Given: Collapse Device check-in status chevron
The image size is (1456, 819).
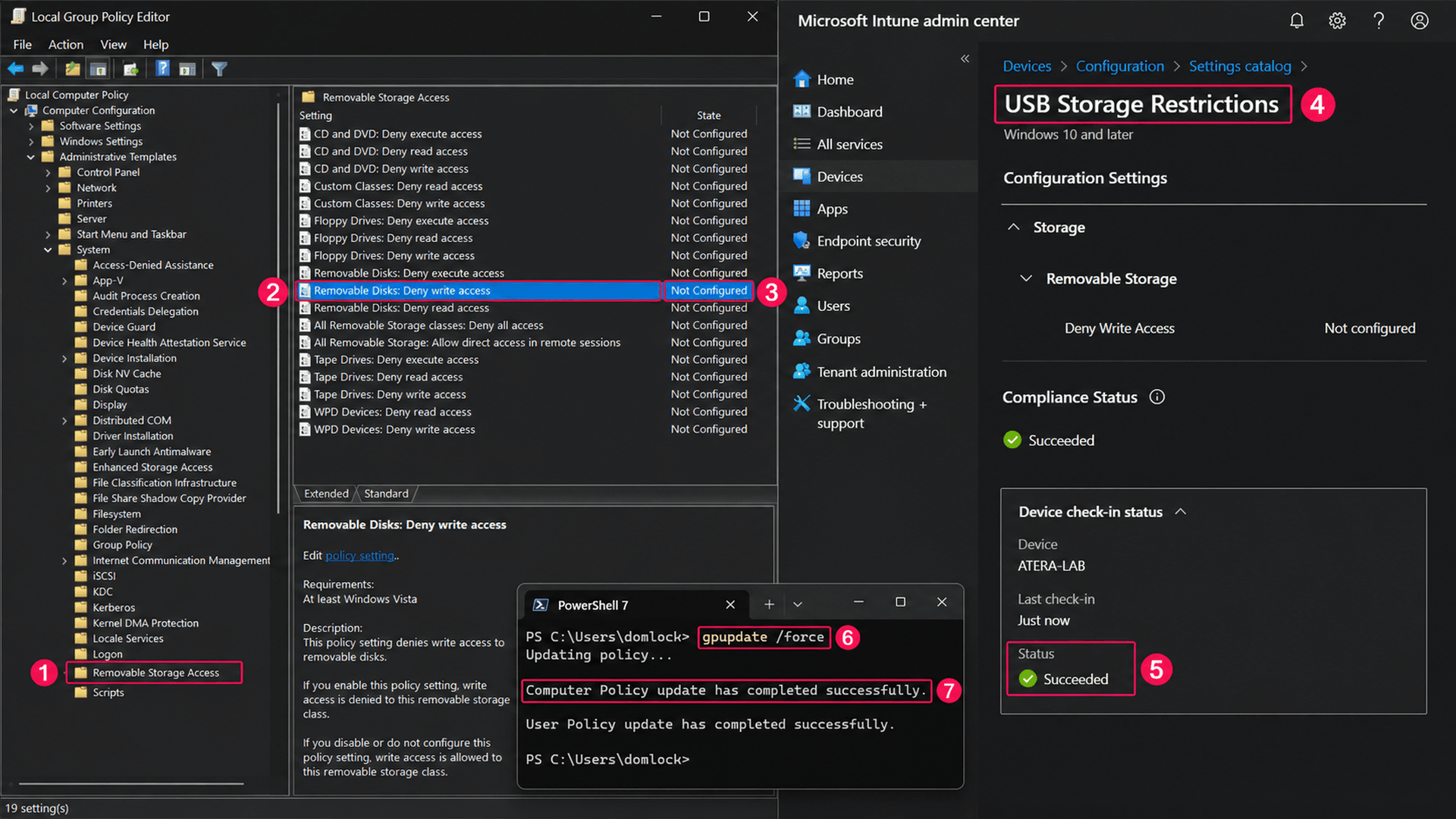Looking at the screenshot, I should pos(1181,512).
